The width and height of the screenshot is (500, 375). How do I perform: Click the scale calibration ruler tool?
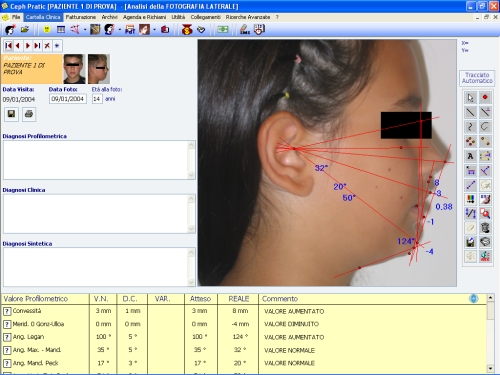pyautogui.click(x=470, y=213)
